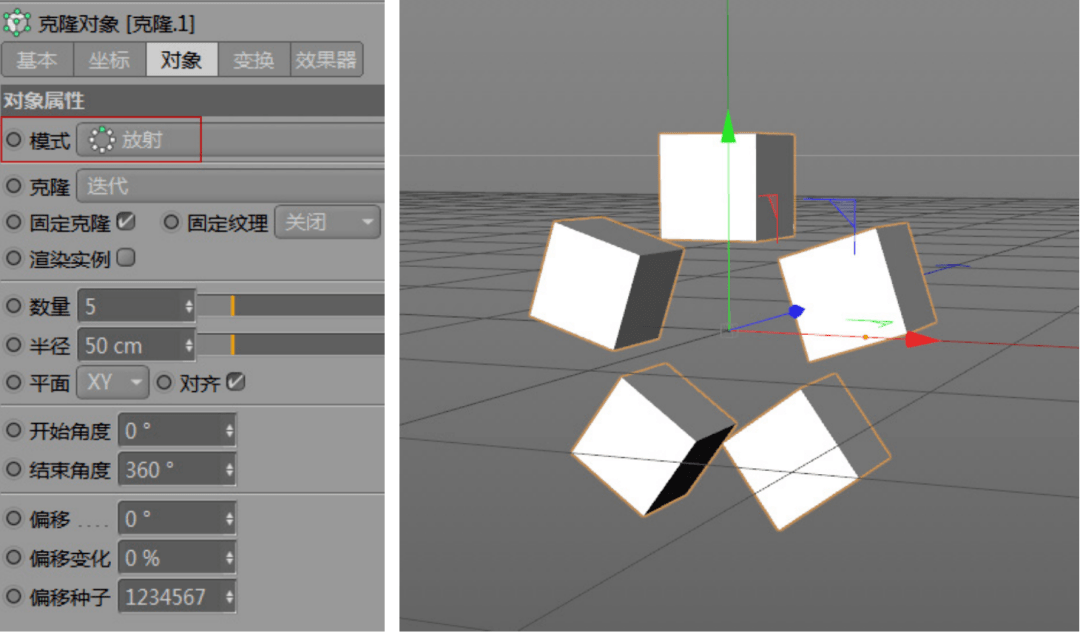
Task: Open the 效果器 tab
Action: coord(326,60)
